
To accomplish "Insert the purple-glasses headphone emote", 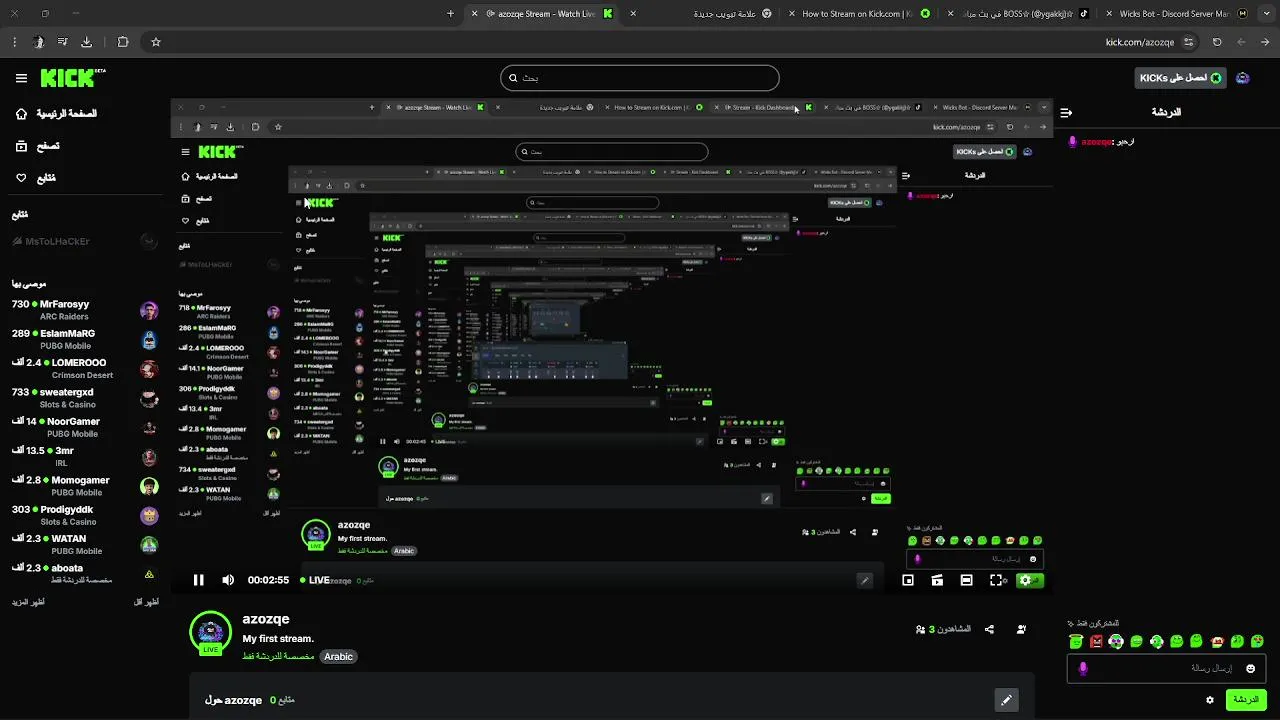I will [1116, 641].
